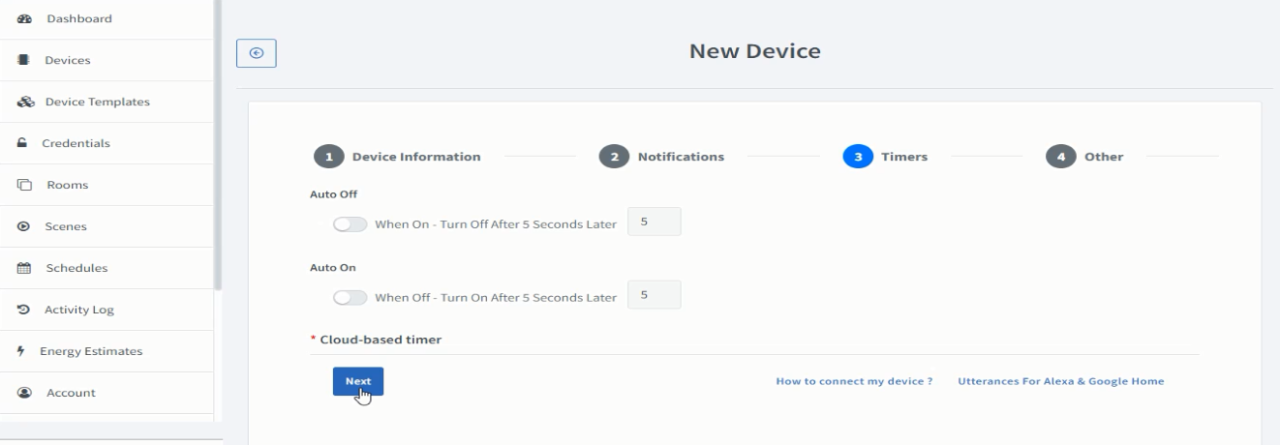Click the Auto Off seconds input field
1280x445 pixels.
tap(654, 222)
